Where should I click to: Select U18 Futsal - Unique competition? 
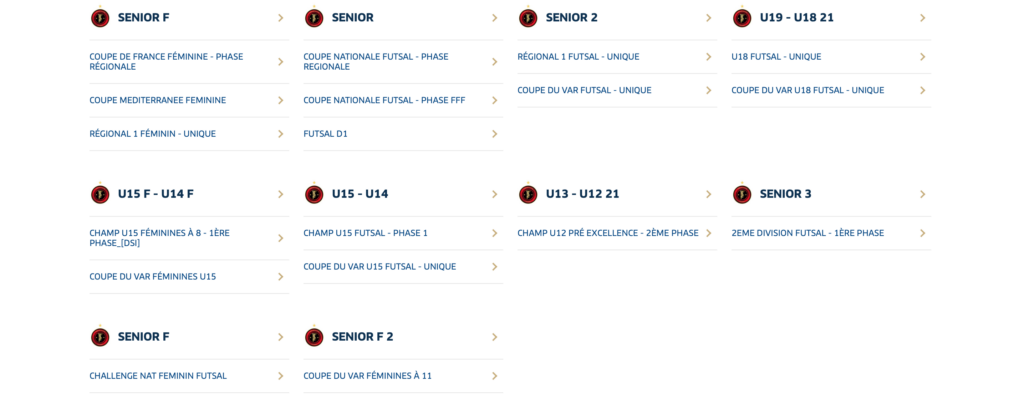tap(776, 57)
